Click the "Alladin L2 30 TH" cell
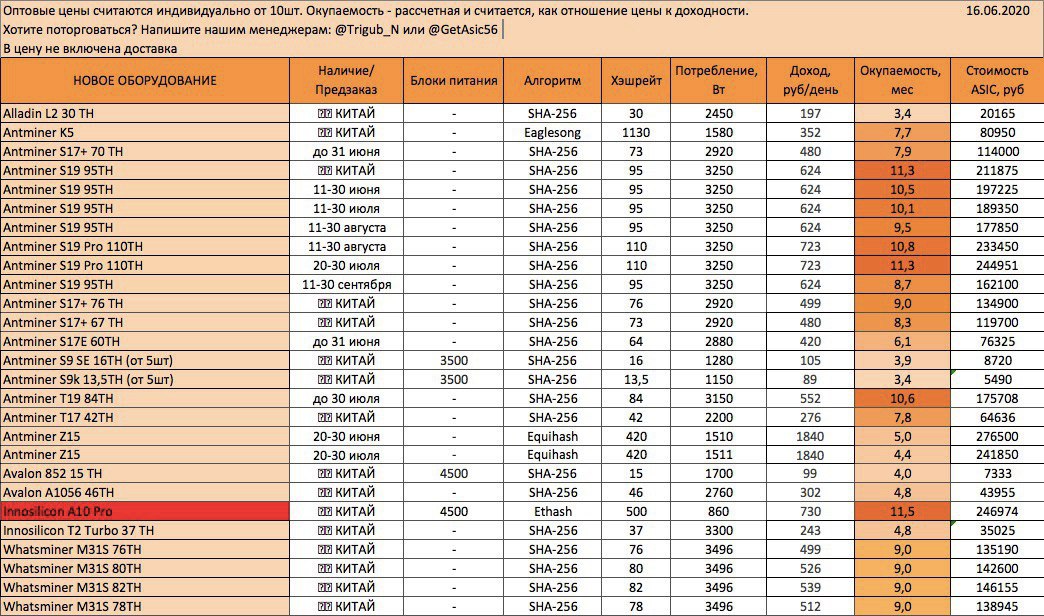 [144, 113]
